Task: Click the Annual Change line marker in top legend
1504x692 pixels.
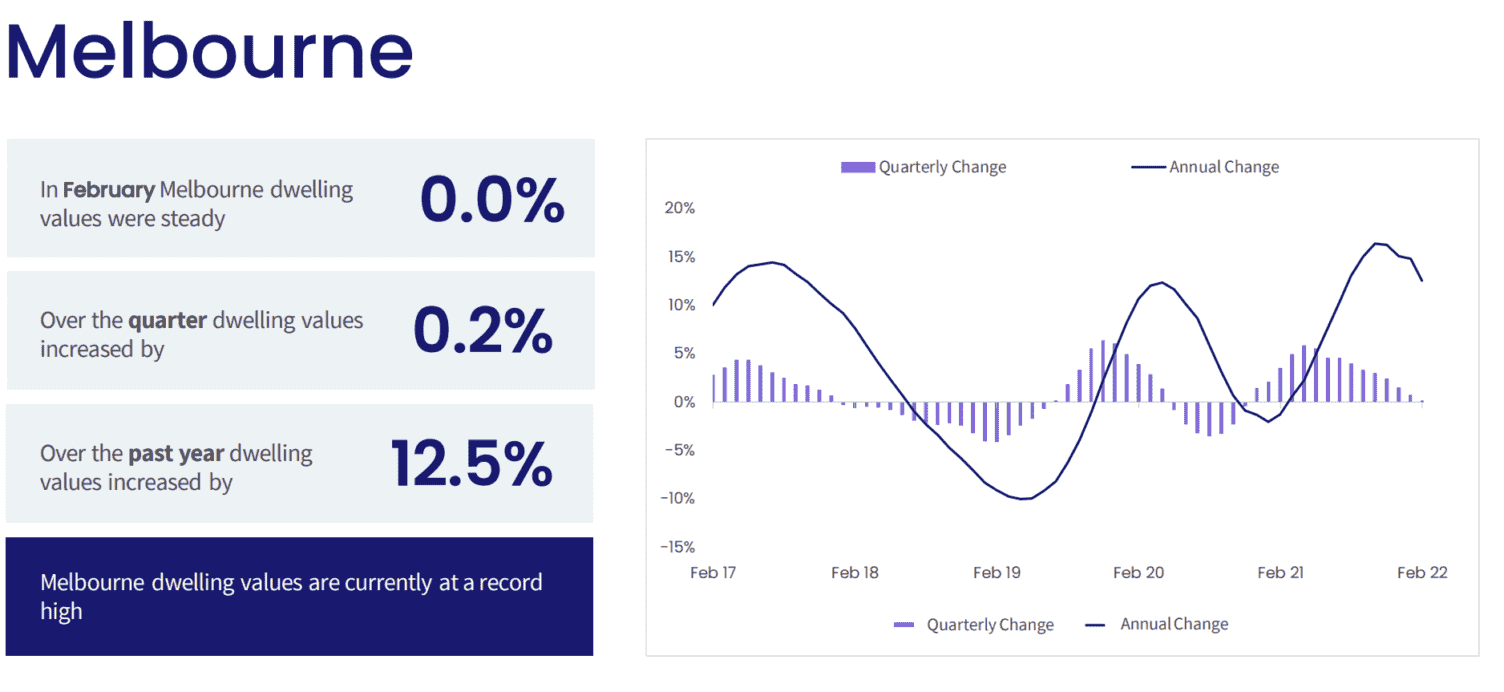Action: coord(1148,167)
